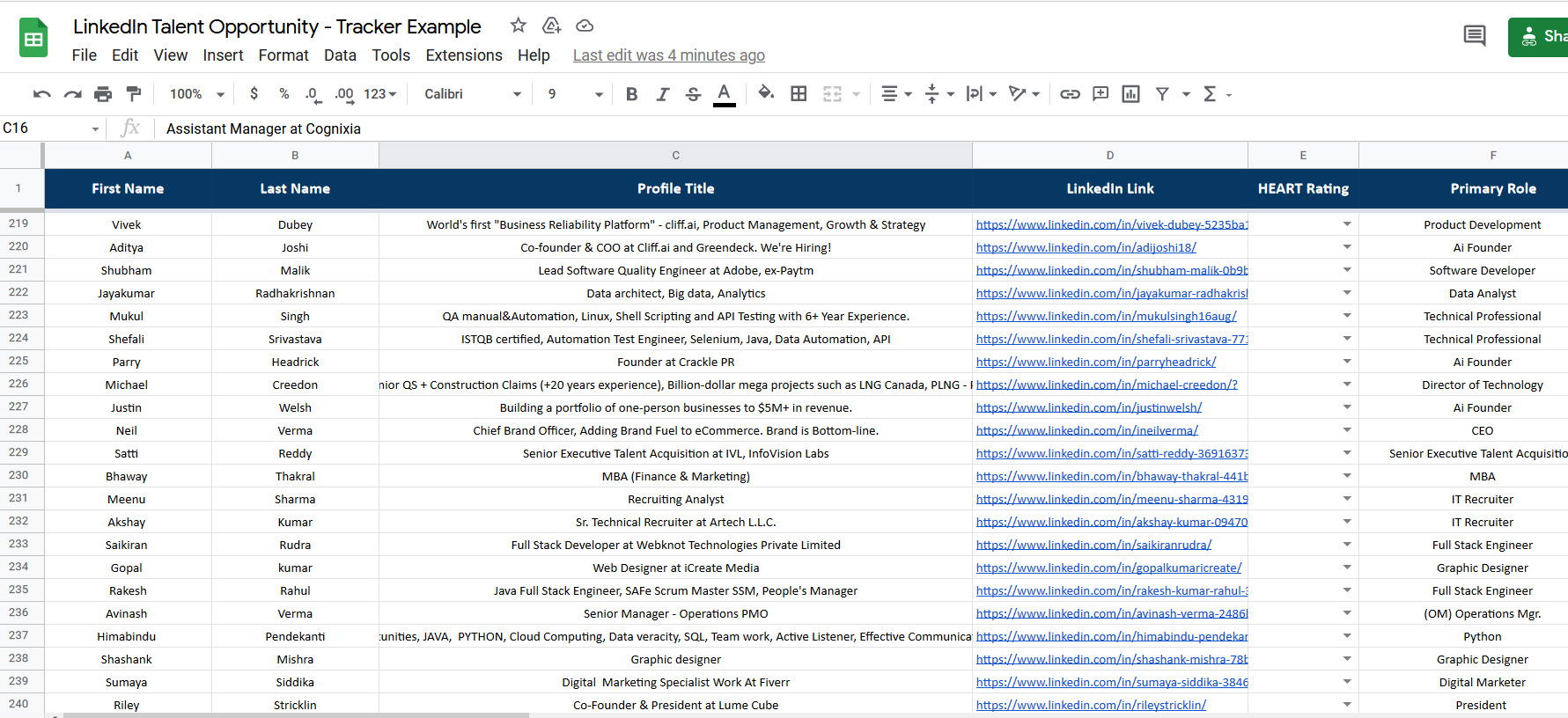Create a filter with funnel icon
This screenshot has height=718, width=1568.
click(1162, 94)
